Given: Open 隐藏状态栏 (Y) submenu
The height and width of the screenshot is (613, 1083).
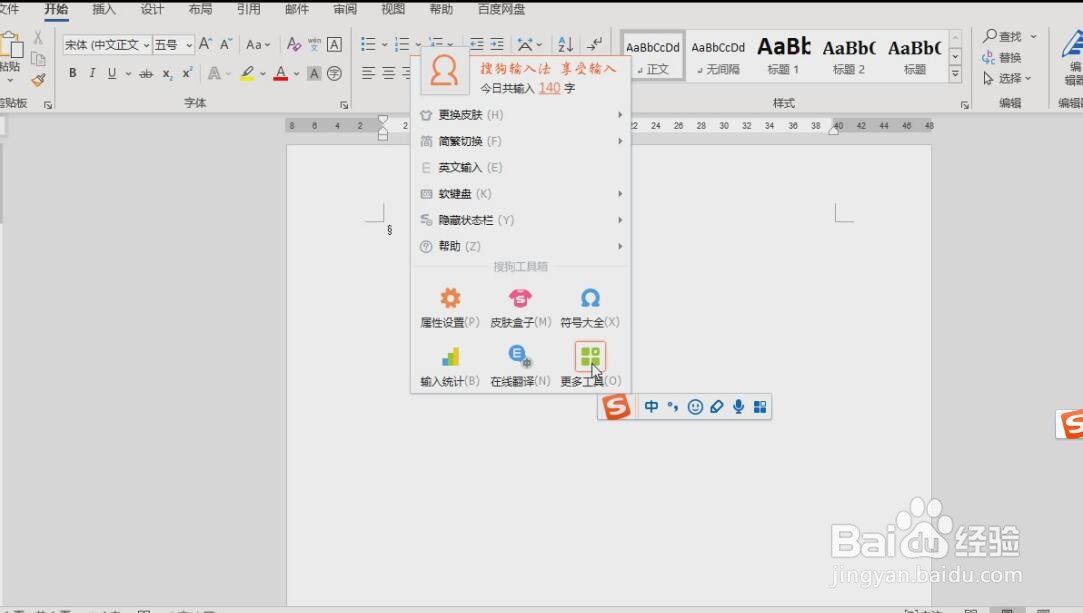Looking at the screenshot, I should click(x=521, y=220).
